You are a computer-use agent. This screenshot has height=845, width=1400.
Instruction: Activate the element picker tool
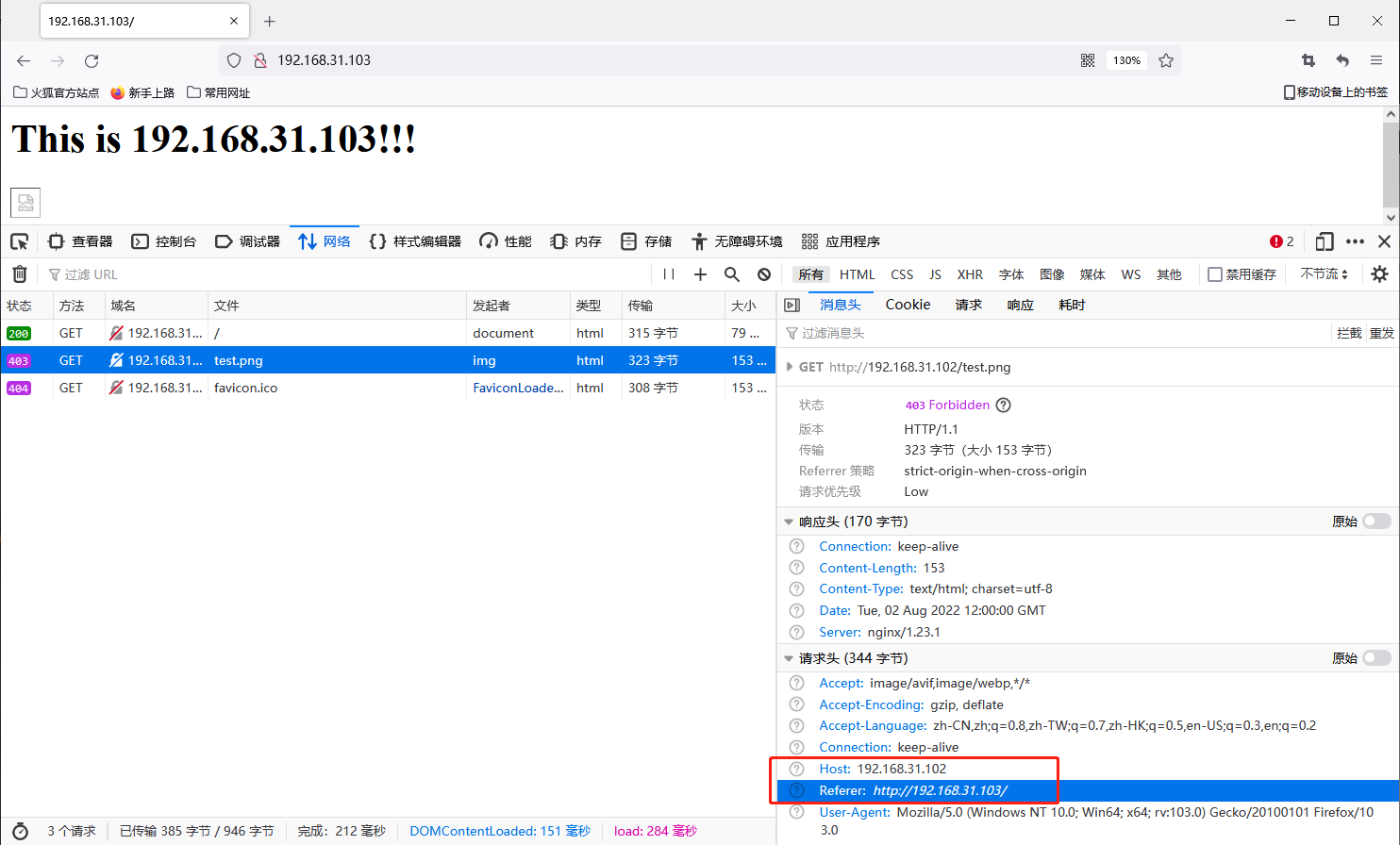pyautogui.click(x=18, y=240)
